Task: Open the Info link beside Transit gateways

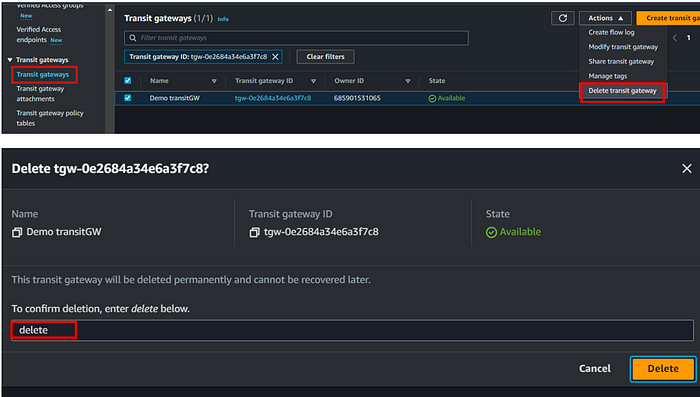Action: [x=223, y=19]
